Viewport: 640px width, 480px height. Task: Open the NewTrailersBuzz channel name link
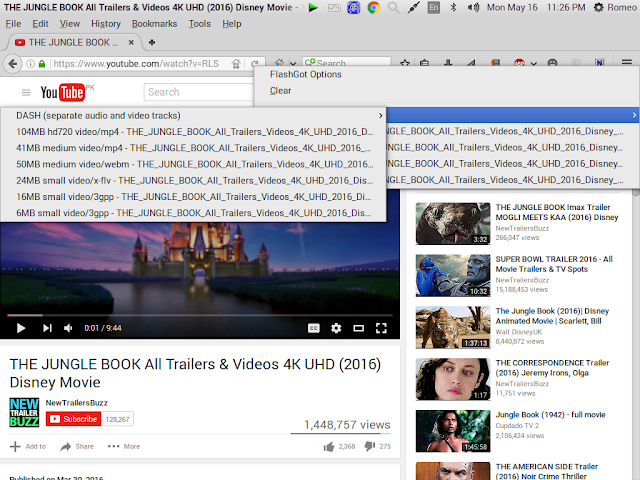pos(77,403)
